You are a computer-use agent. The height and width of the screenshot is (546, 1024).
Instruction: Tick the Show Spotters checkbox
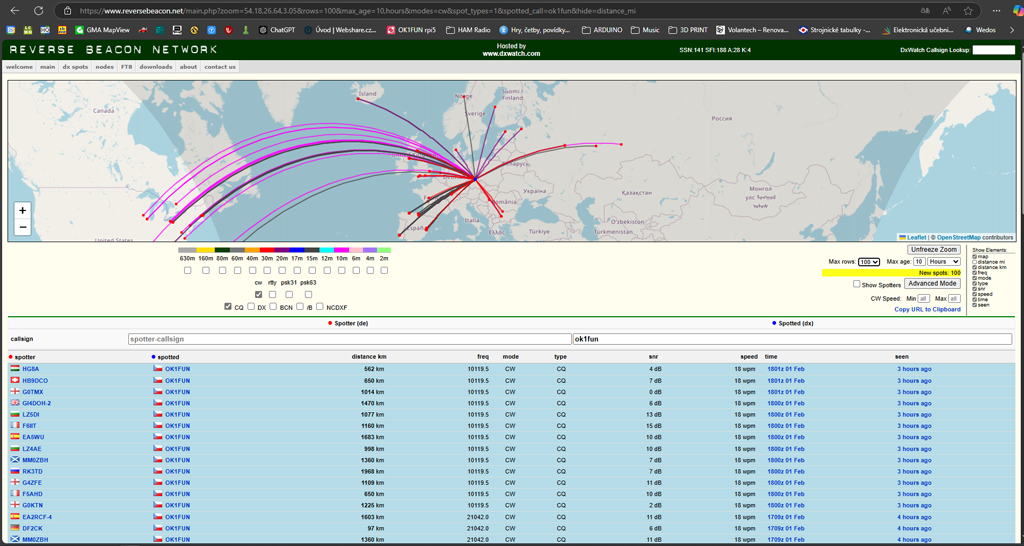point(856,284)
